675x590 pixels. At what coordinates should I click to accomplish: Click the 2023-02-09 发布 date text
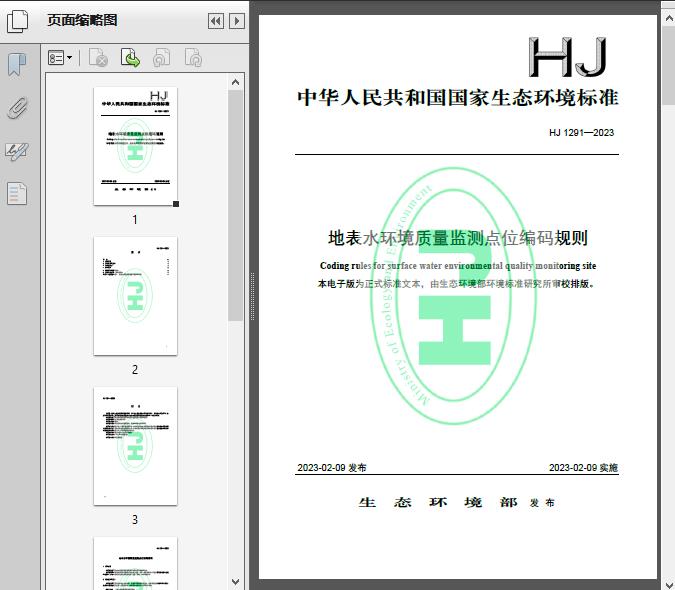point(332,468)
